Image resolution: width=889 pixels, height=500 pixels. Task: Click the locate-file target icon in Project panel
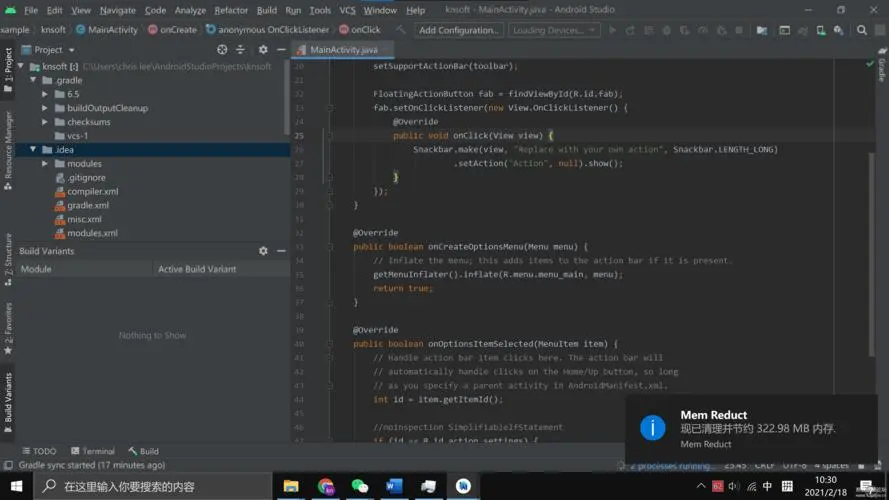pyautogui.click(x=222, y=49)
